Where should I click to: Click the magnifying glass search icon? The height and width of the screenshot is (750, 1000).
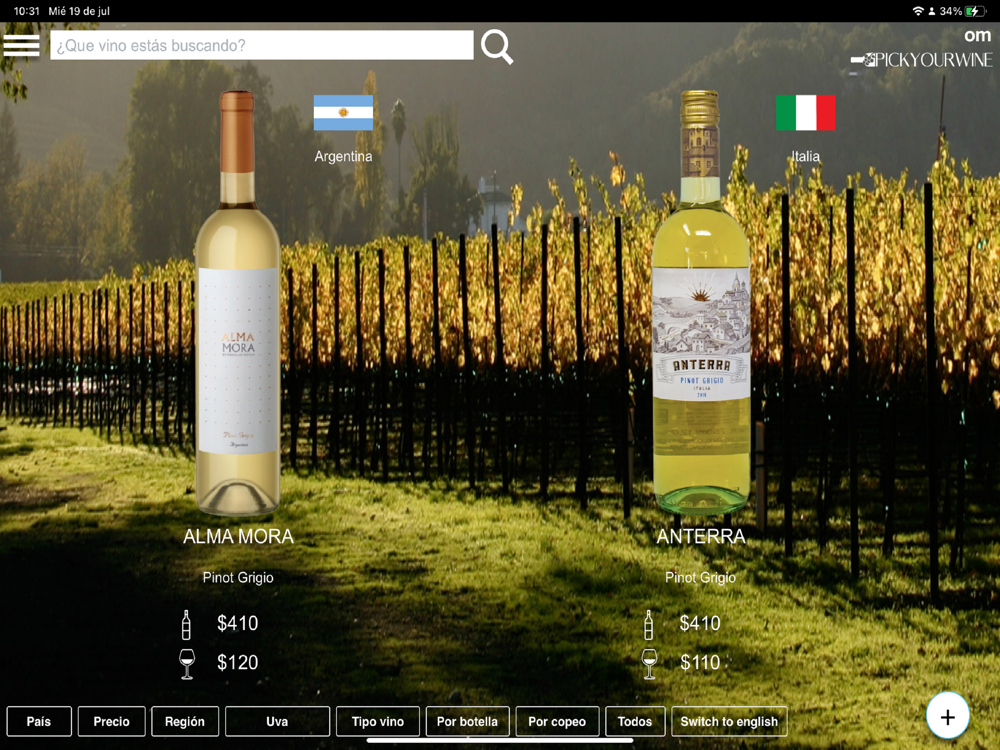(x=497, y=47)
